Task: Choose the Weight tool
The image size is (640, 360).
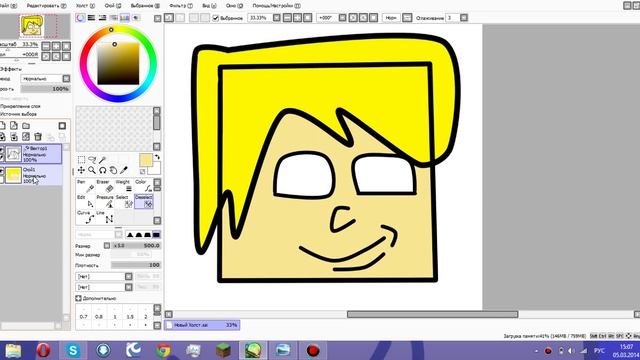Action: click(124, 186)
